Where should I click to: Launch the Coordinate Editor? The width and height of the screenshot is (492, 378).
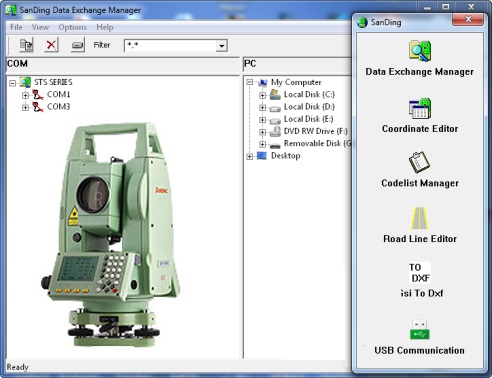420,108
